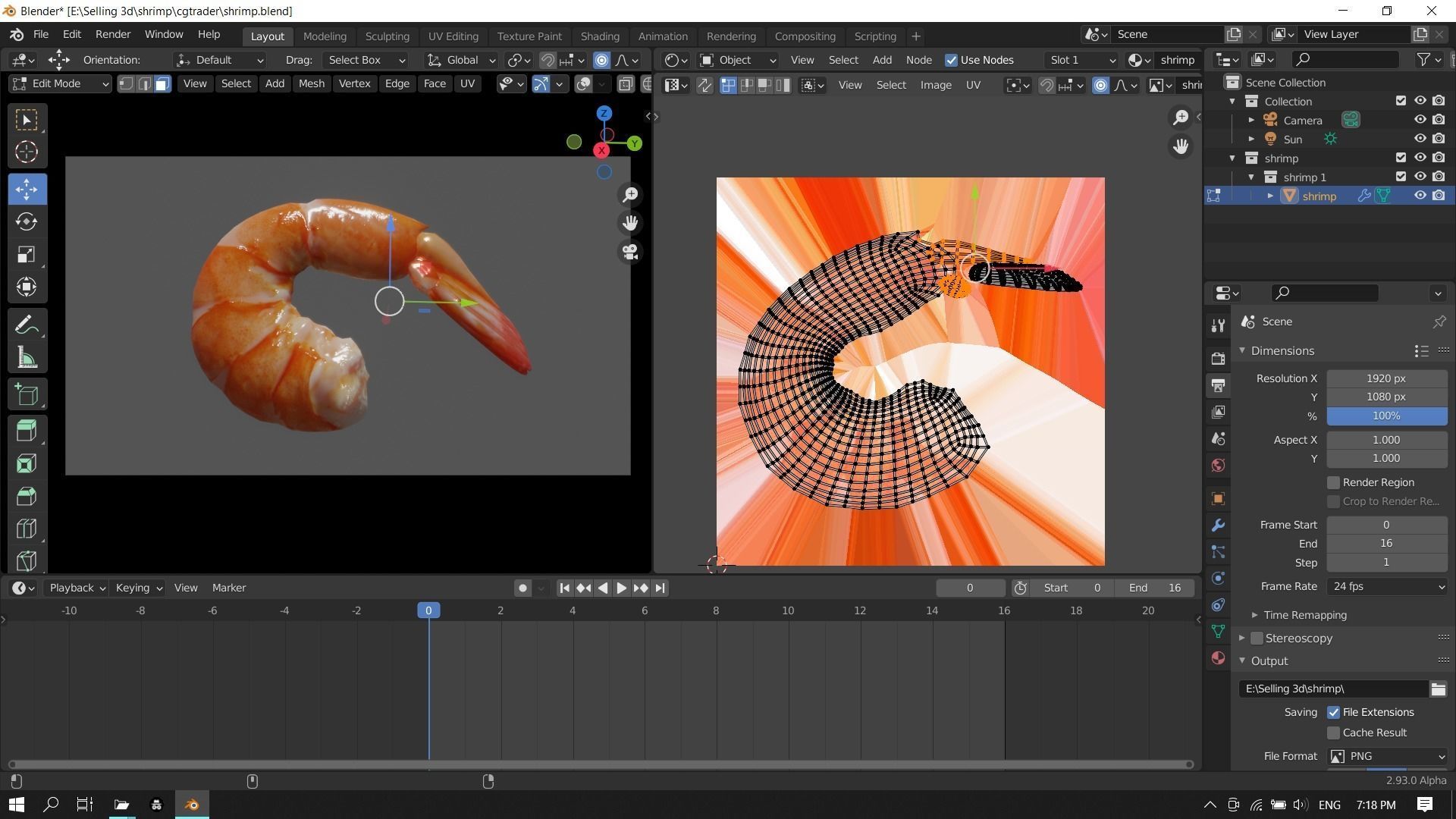Select the Extrude Region tool

coord(27,431)
